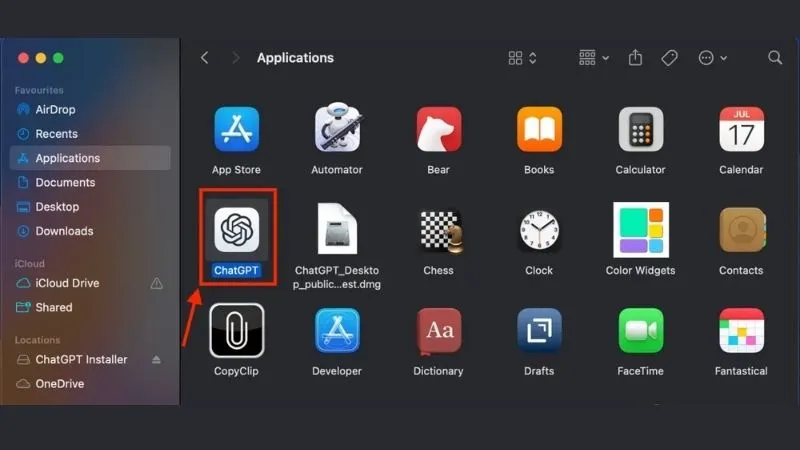
Task: Open the Calculator app
Action: tap(640, 130)
